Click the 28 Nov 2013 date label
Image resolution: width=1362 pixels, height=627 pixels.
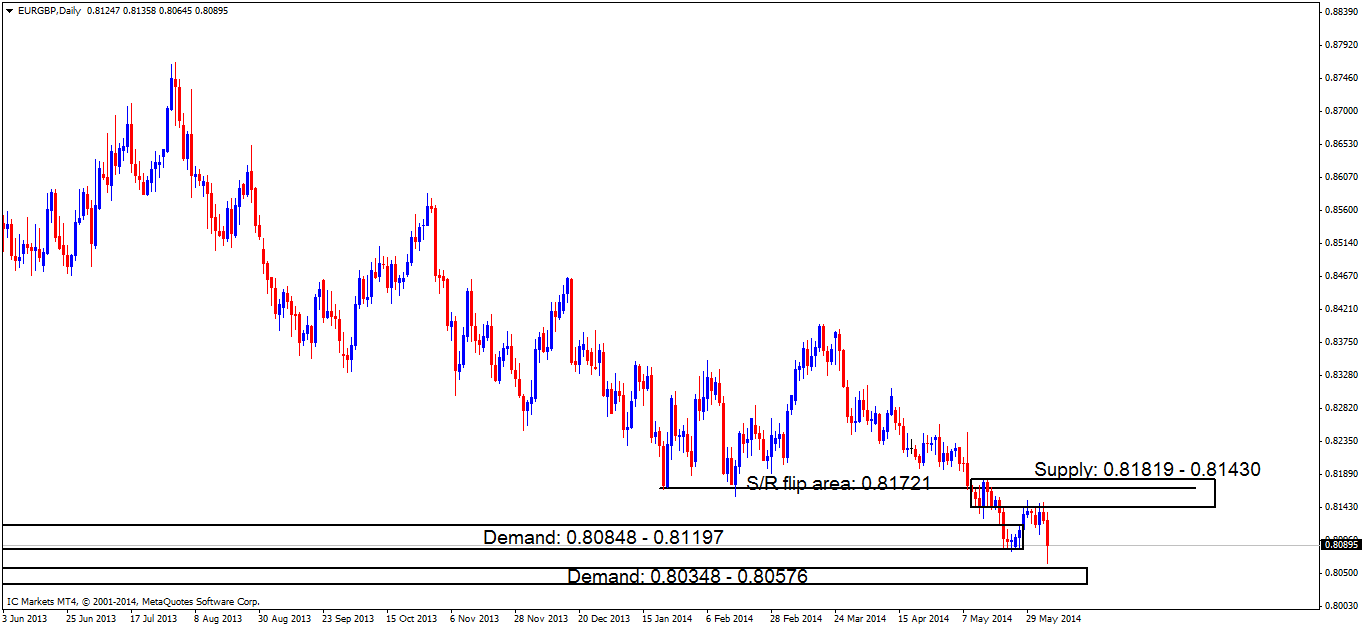coord(539,618)
